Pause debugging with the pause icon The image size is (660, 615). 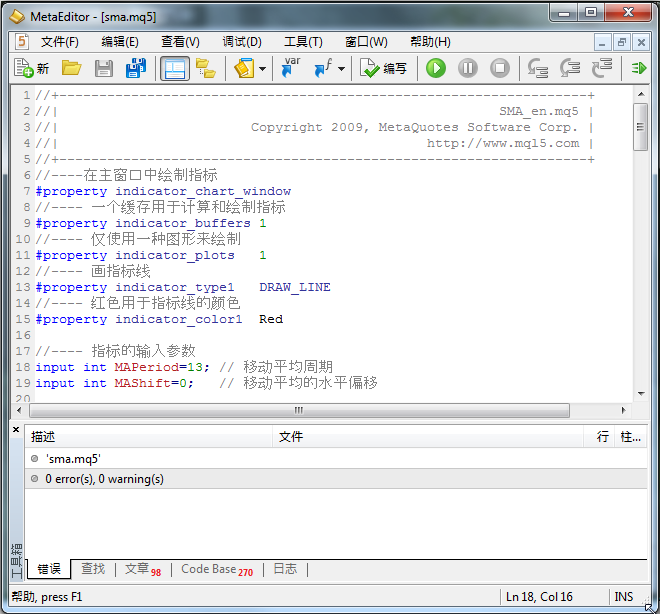click(x=468, y=68)
